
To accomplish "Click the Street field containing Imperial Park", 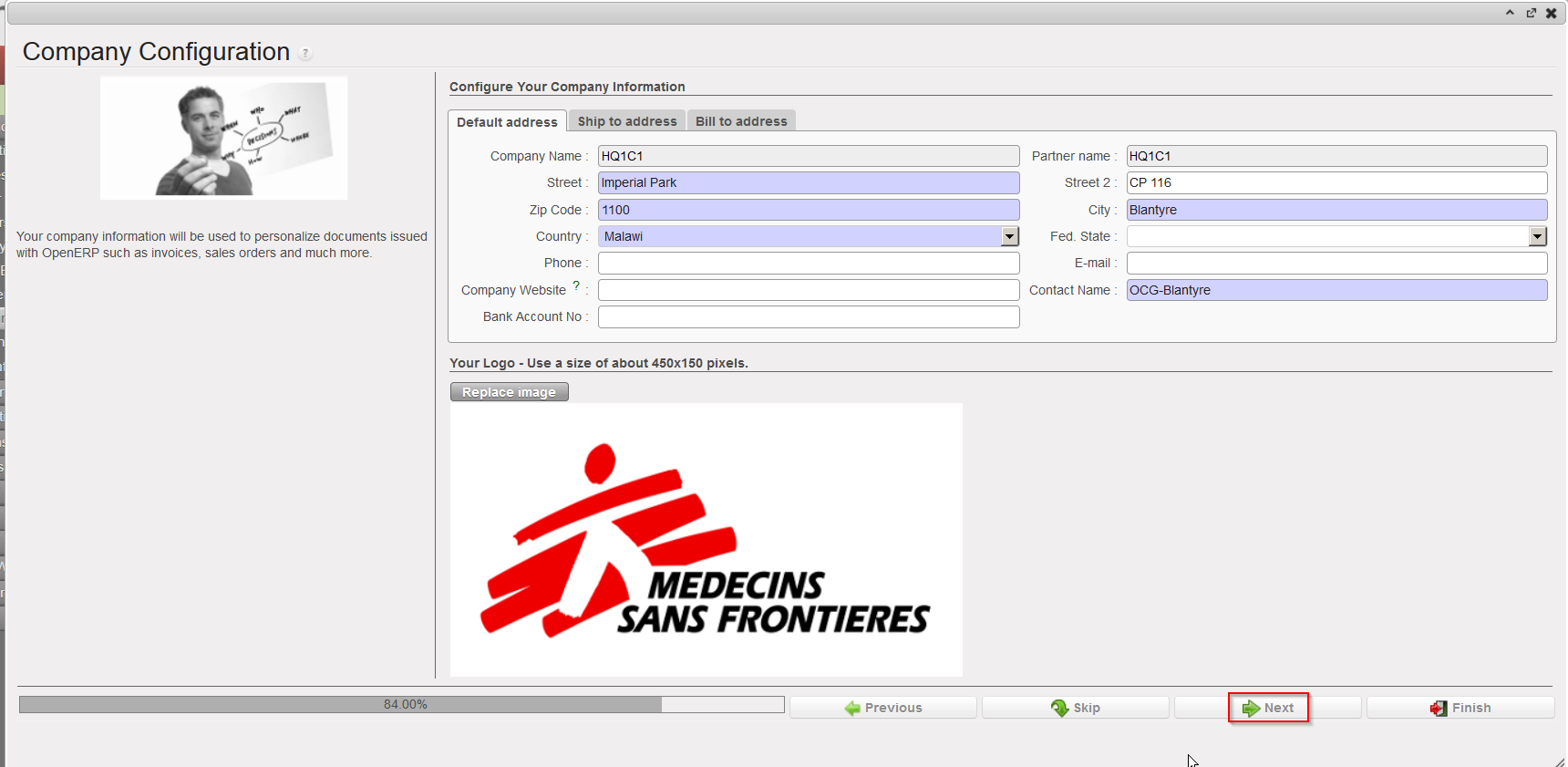I will pyautogui.click(x=809, y=182).
